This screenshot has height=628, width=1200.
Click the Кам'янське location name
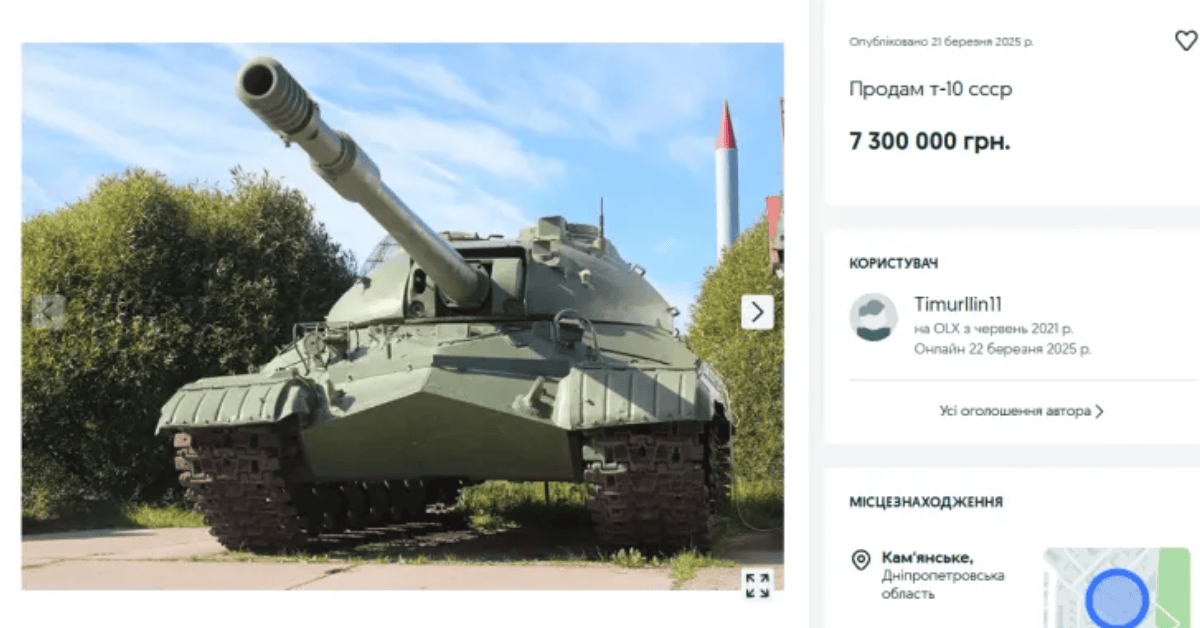pyautogui.click(x=927, y=557)
